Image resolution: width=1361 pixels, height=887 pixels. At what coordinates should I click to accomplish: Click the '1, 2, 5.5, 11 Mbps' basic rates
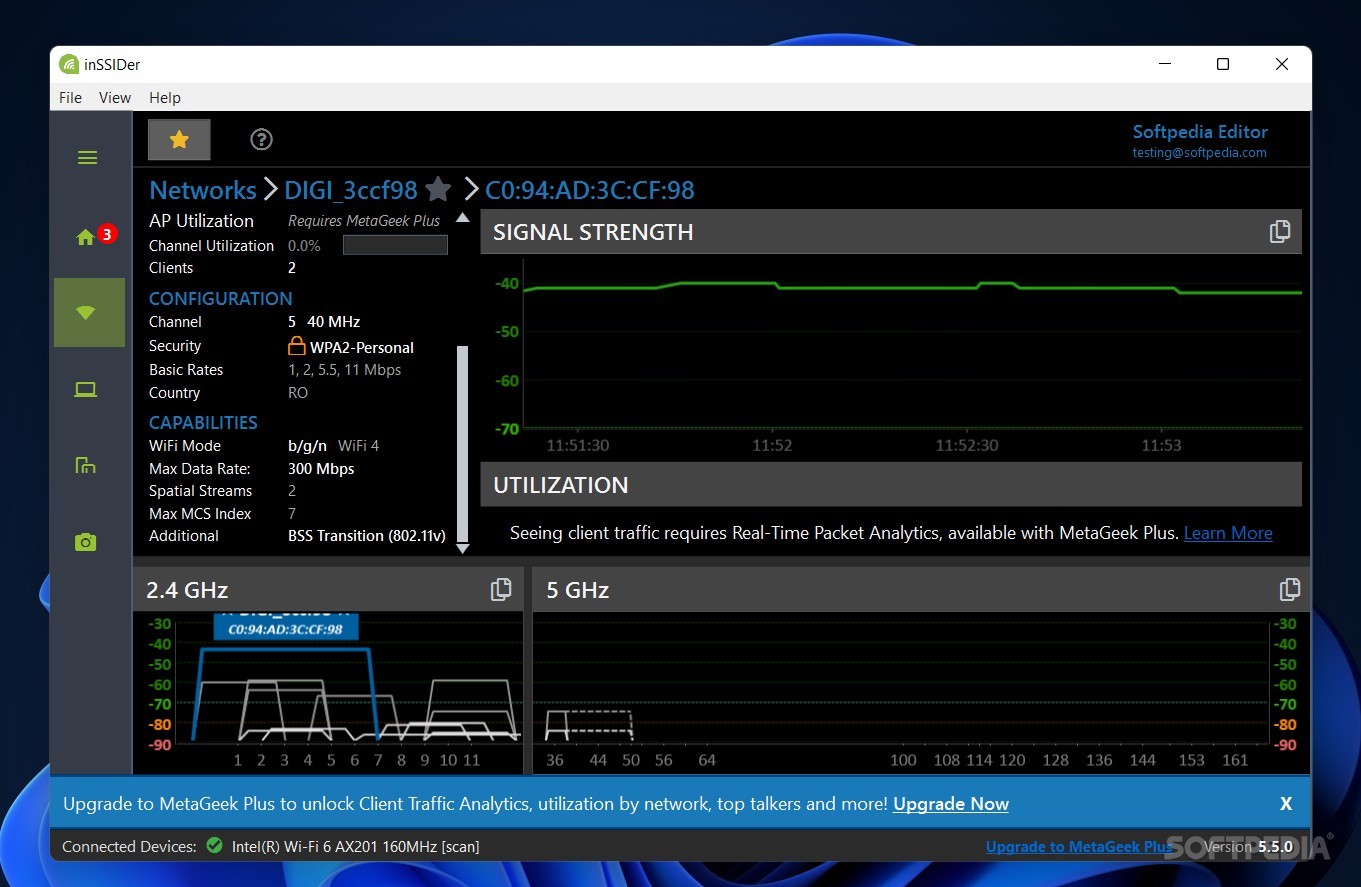click(345, 370)
